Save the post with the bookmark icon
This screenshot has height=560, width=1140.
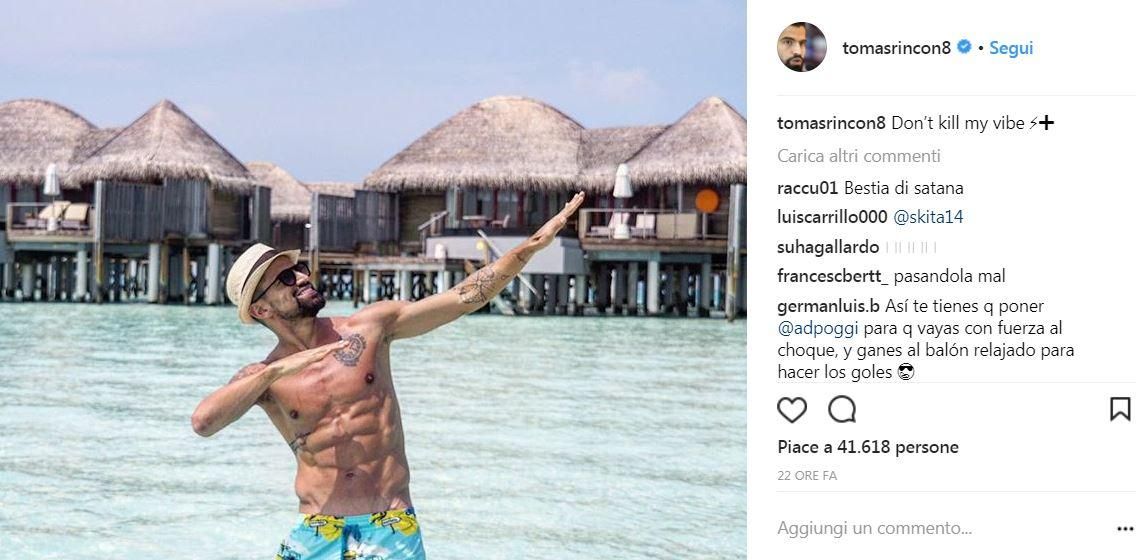[1120, 409]
